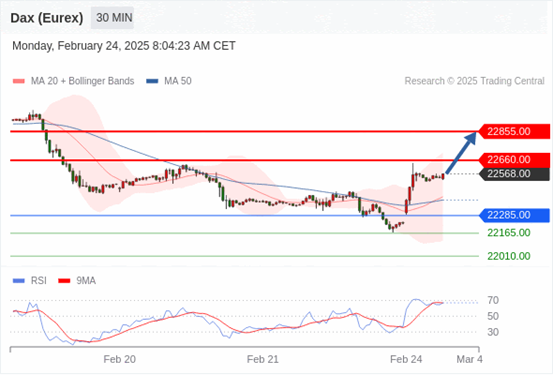Screen dimensions: 553x375
Task: Click the 22165.00 support level label
Action: [509, 233]
